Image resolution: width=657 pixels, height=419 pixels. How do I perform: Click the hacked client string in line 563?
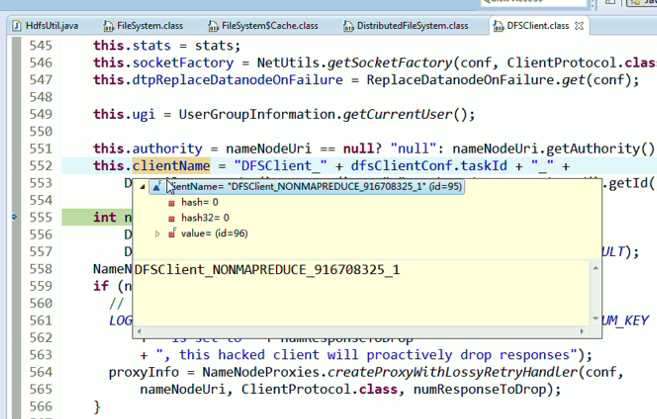pyautogui.click(x=367, y=355)
